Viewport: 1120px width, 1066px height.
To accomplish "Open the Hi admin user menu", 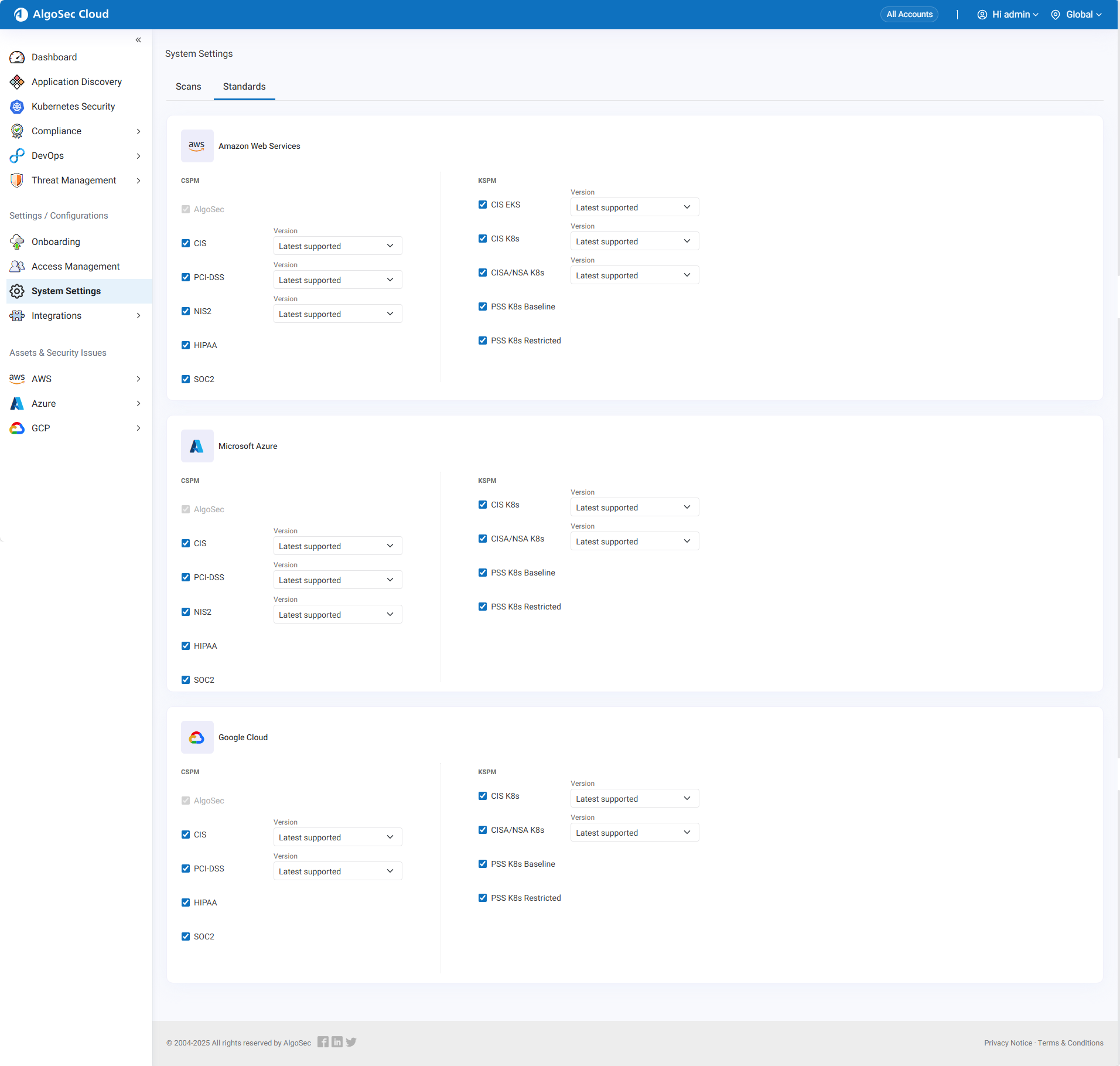I will point(1008,15).
